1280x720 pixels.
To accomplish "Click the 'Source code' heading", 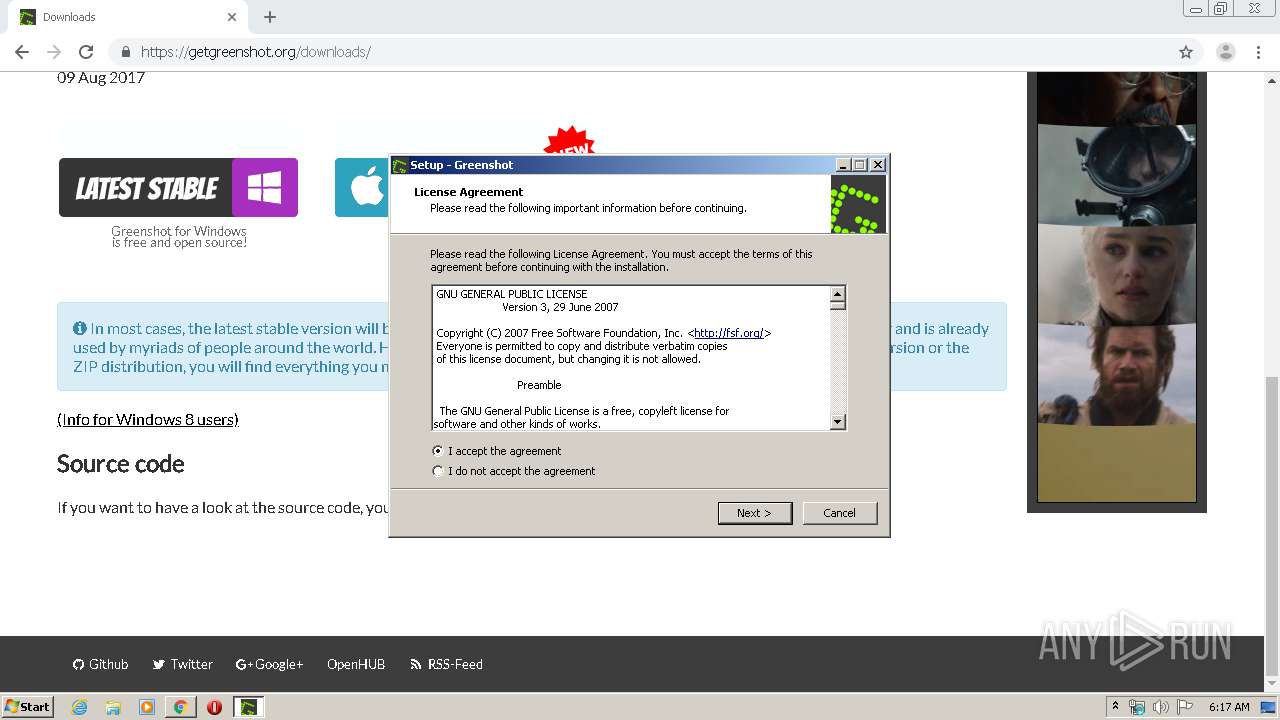I will (121, 464).
